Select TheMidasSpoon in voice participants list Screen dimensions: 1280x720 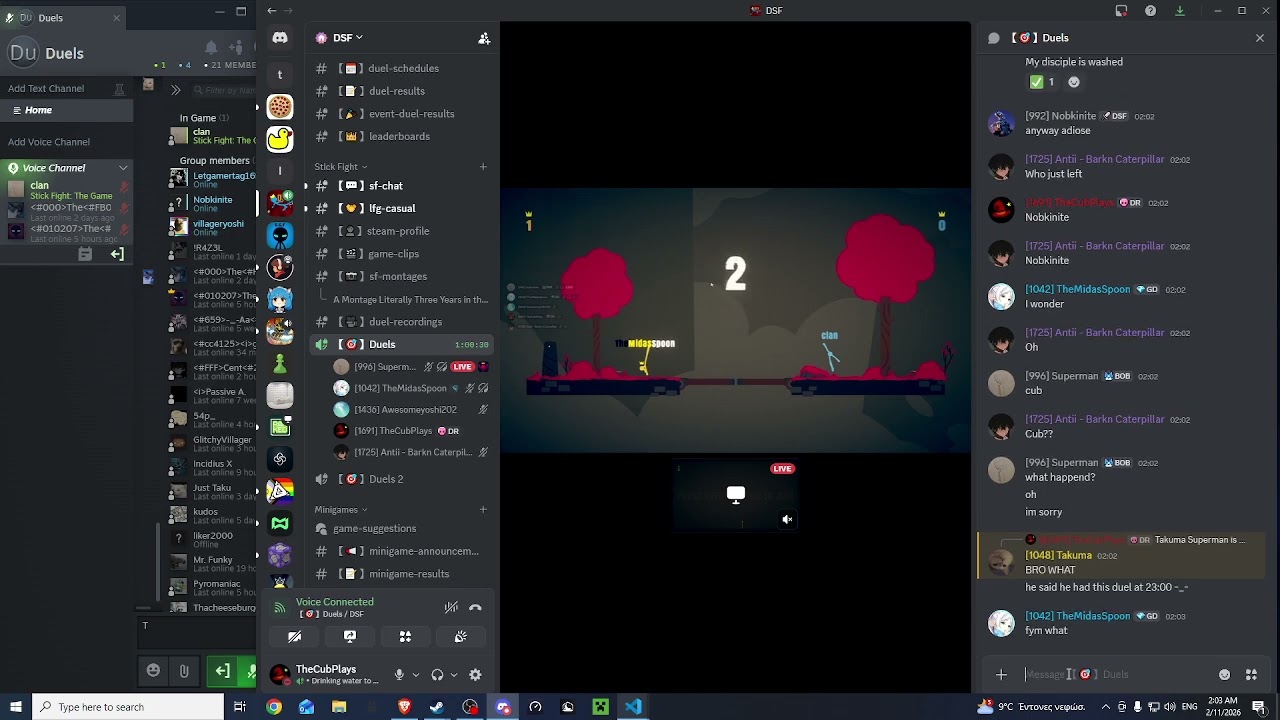pos(410,388)
